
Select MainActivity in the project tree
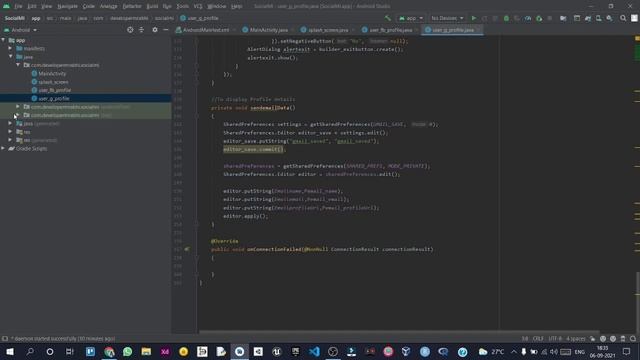coord(52,73)
